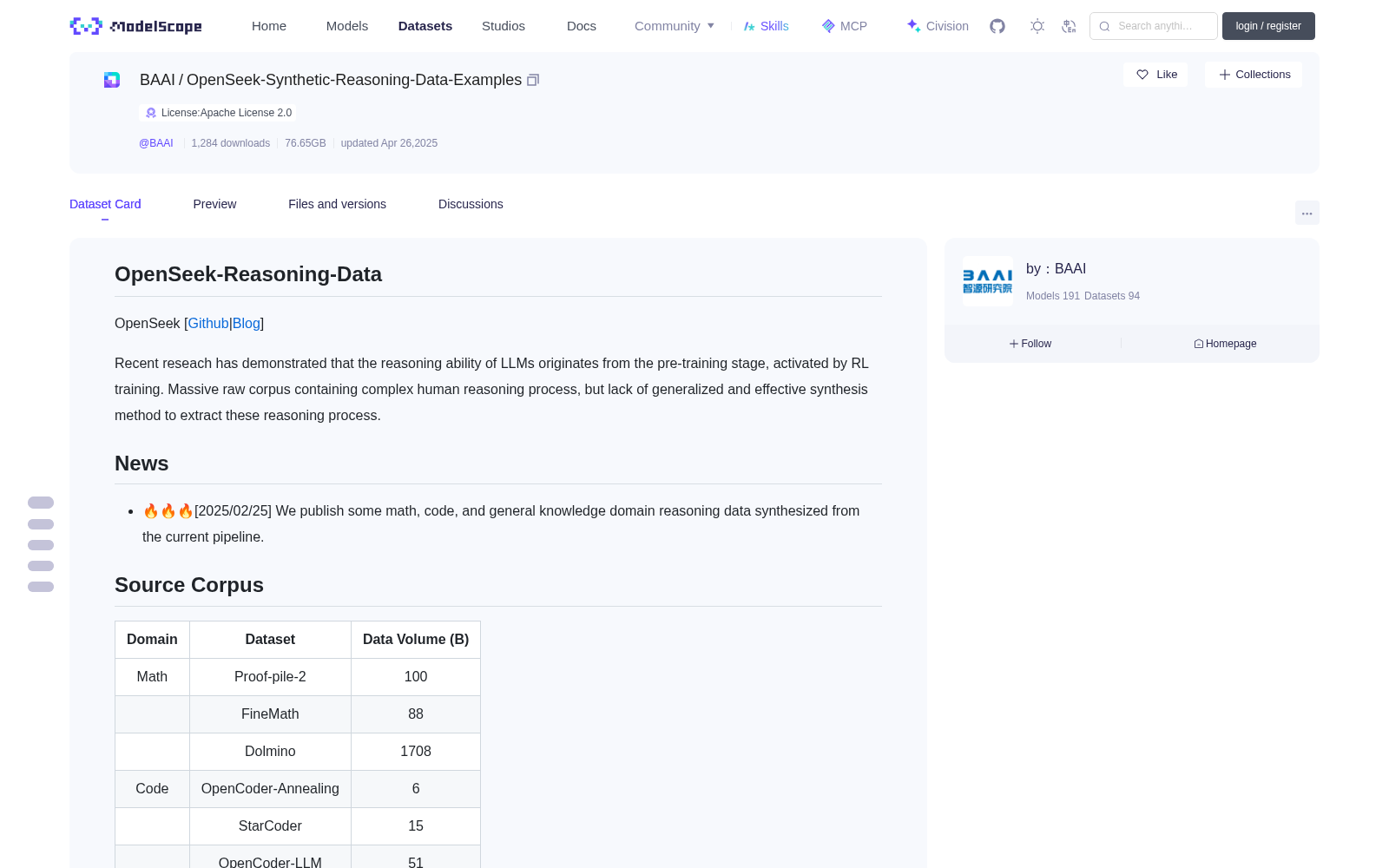
Task: Visit the BAAI Homepage link
Action: click(x=1225, y=344)
